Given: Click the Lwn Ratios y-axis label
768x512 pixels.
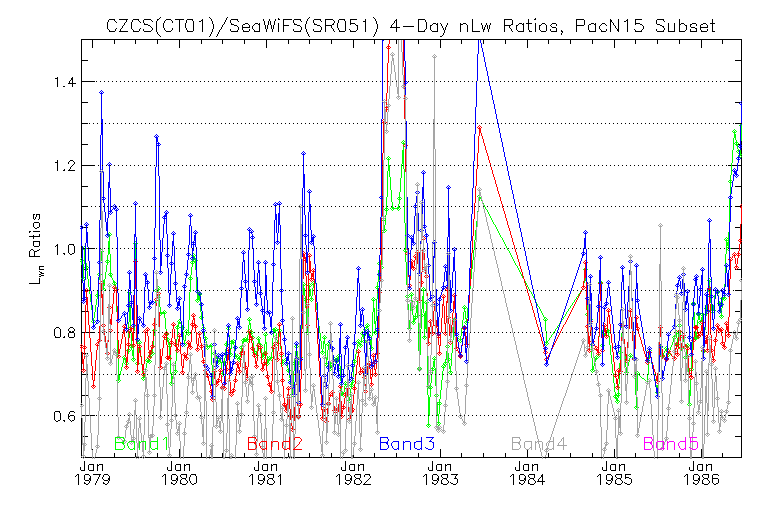Looking at the screenshot, I should click(35, 249).
